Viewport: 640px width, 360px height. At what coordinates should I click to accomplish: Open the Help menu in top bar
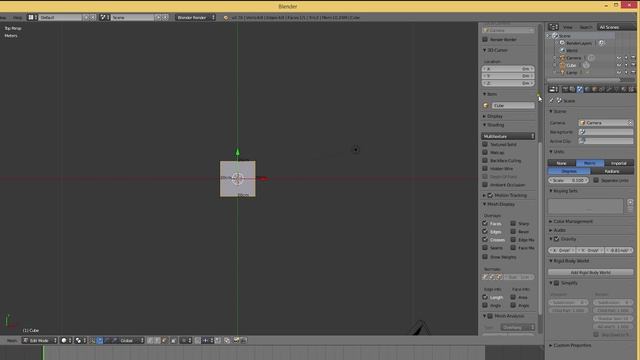(x=18, y=18)
